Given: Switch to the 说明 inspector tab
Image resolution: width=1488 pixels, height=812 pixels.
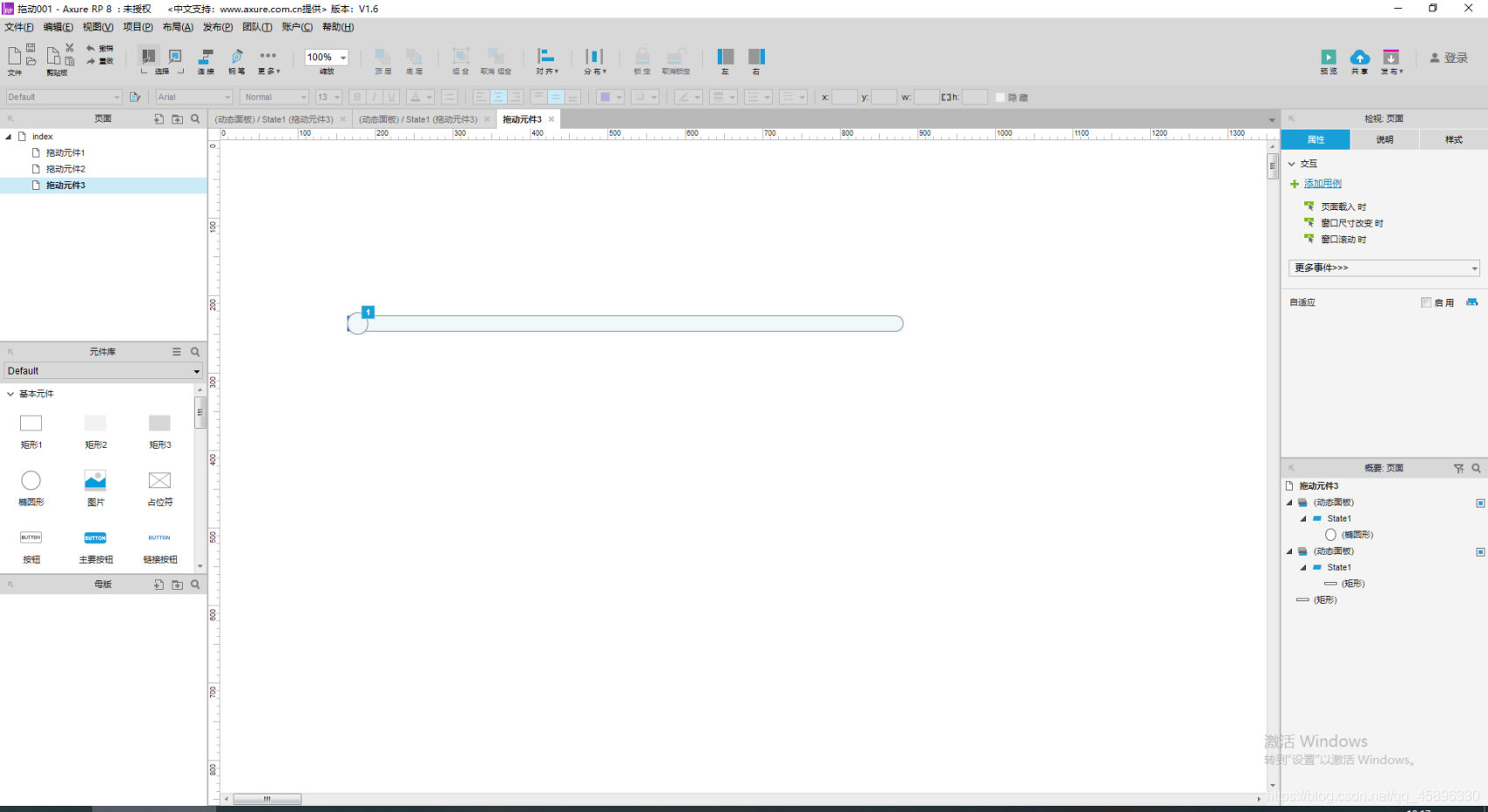Looking at the screenshot, I should pos(1384,139).
